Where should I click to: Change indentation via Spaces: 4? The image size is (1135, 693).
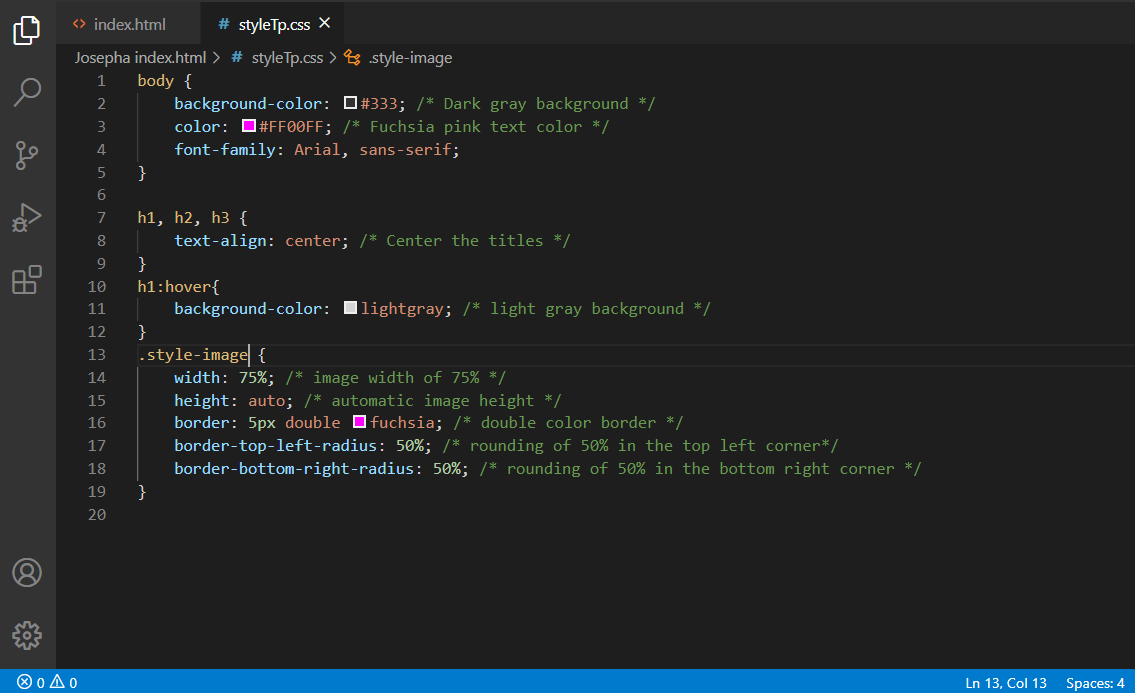coord(1095,683)
